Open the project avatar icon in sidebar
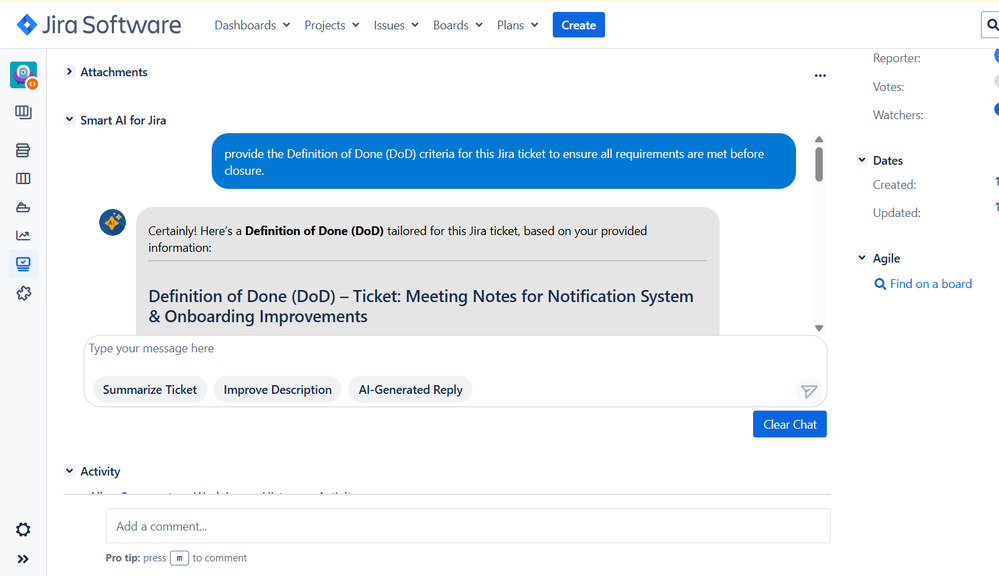The height and width of the screenshot is (576, 999). pos(24,75)
